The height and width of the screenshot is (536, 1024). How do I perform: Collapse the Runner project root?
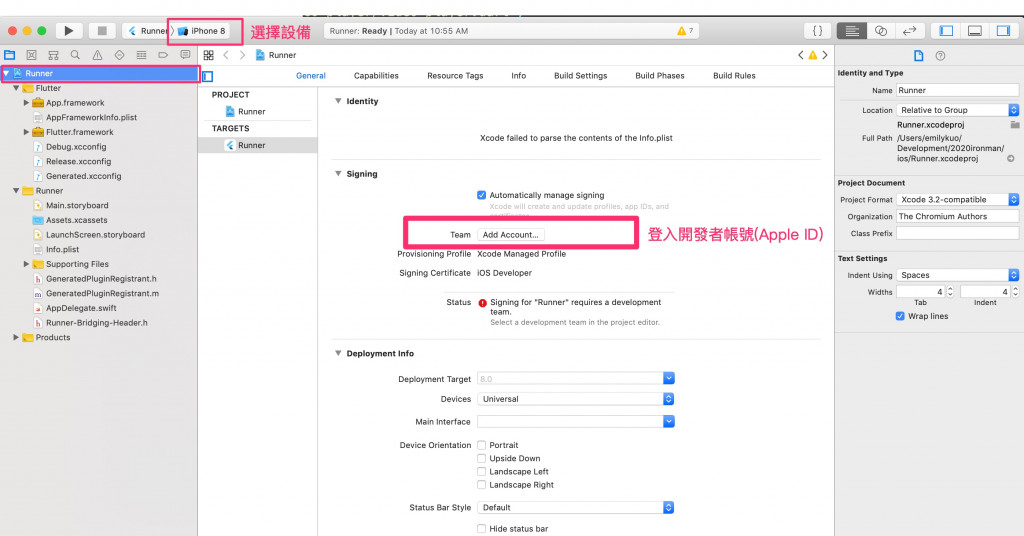[x=7, y=73]
